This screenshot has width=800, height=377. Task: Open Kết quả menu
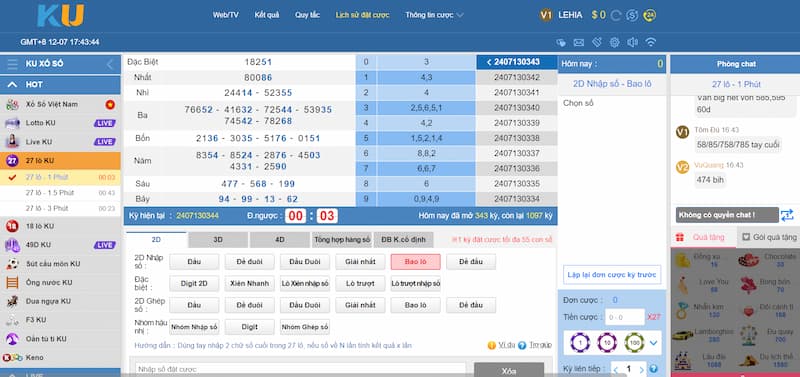coord(267,15)
